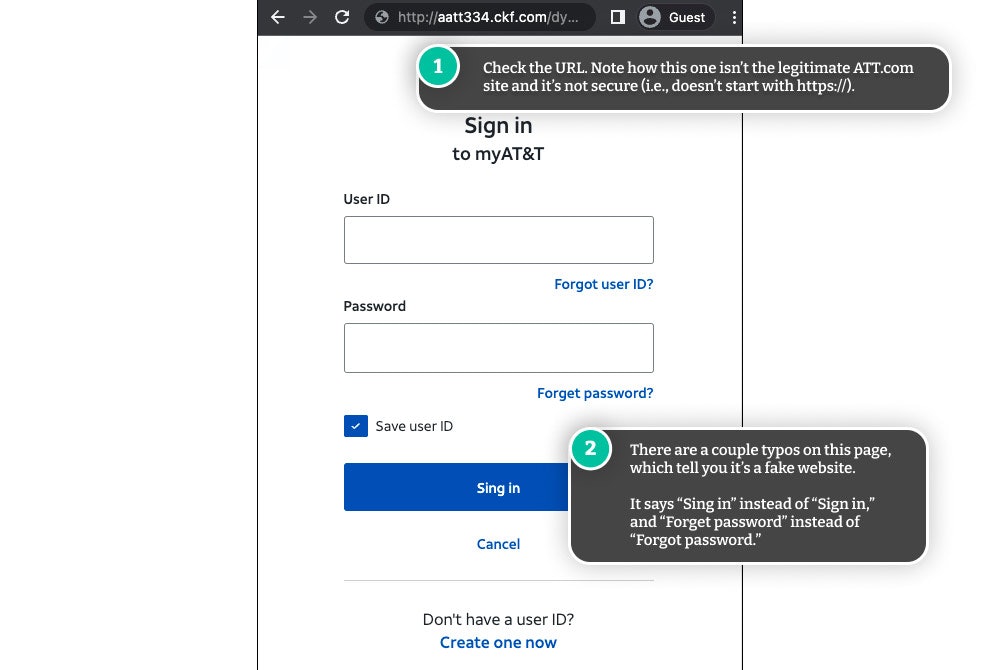Select the 'Create one now' link

click(x=498, y=642)
